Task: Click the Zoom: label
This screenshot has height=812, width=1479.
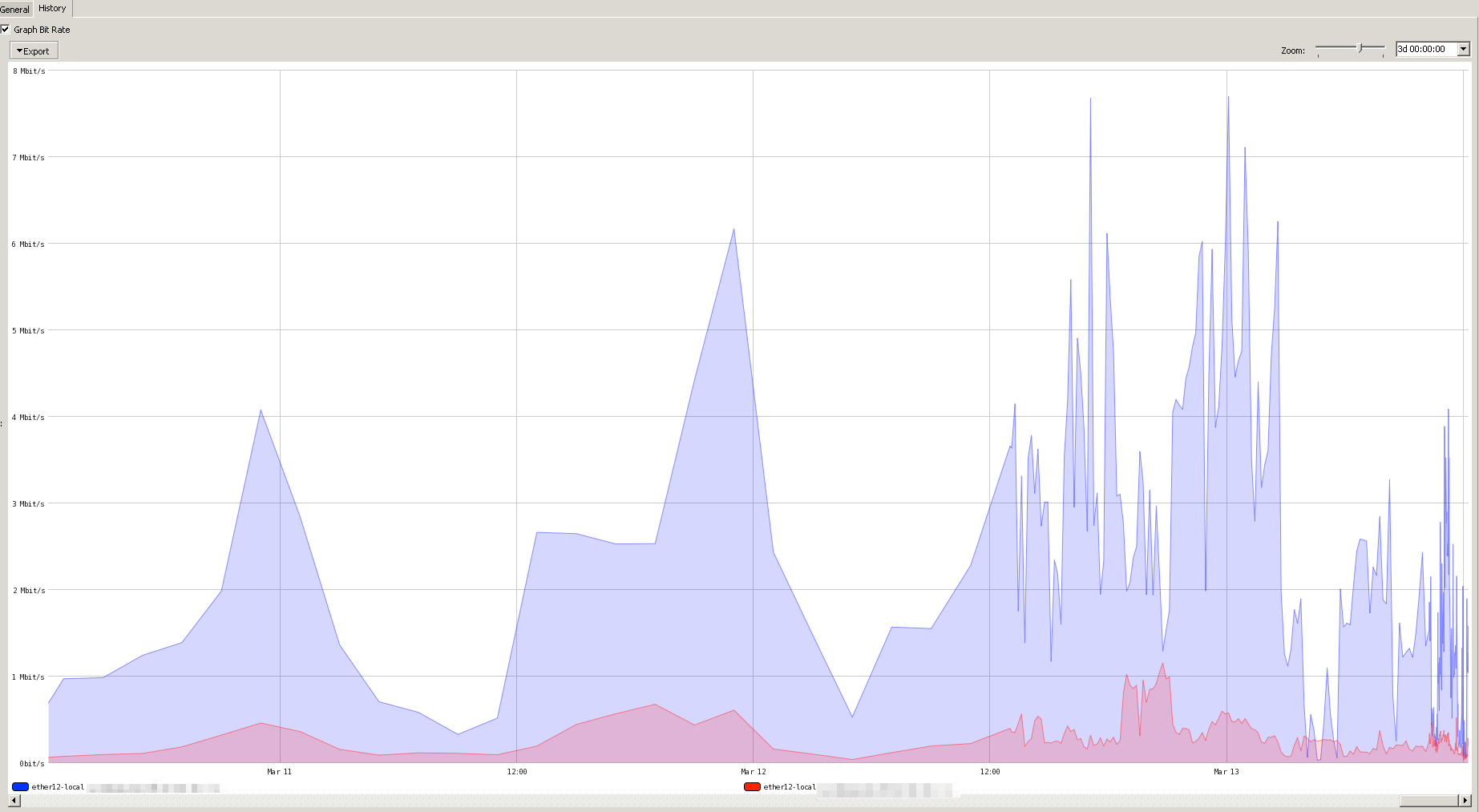Action: click(x=1292, y=50)
